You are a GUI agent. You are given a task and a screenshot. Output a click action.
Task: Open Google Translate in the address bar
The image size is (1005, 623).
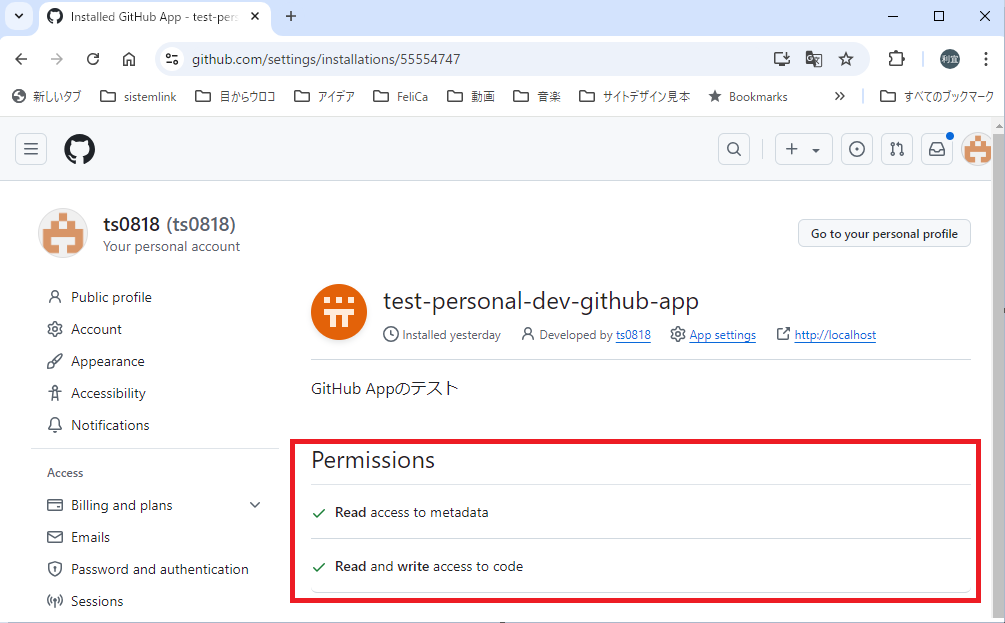coord(813,59)
